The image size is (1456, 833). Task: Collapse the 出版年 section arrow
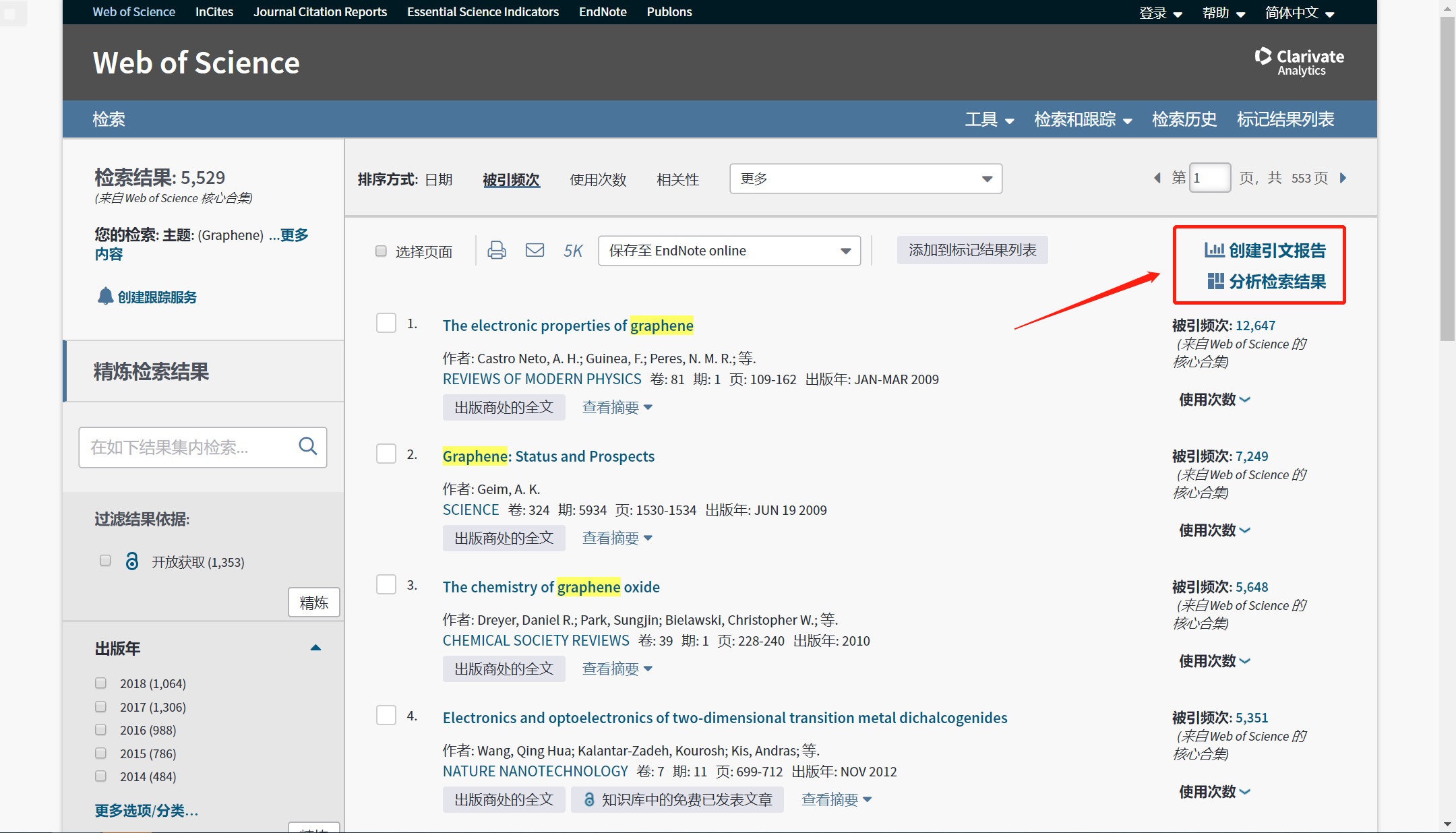(x=315, y=648)
